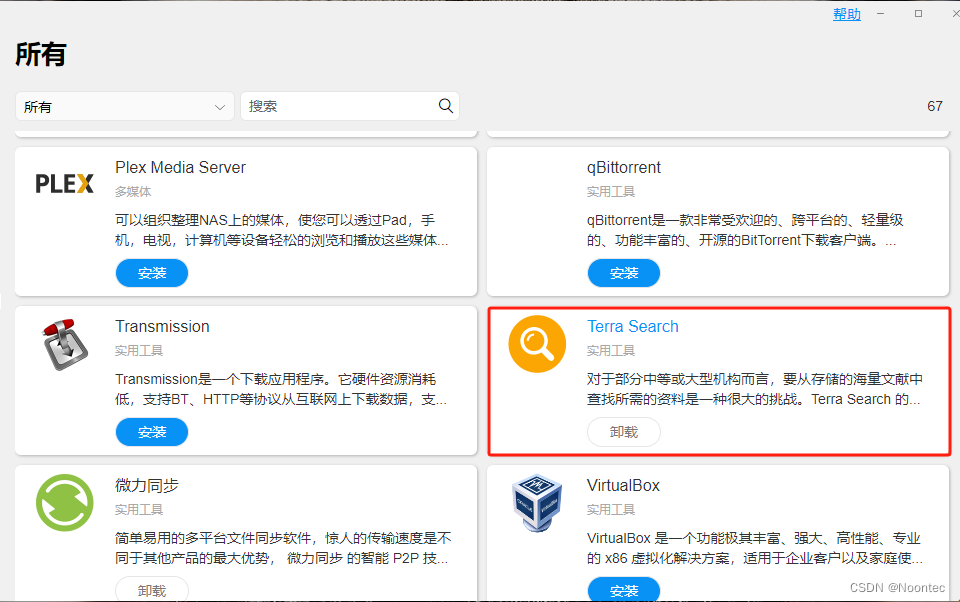This screenshot has width=960, height=602.
Task: Open the 所有 category dropdown
Action: click(x=125, y=107)
